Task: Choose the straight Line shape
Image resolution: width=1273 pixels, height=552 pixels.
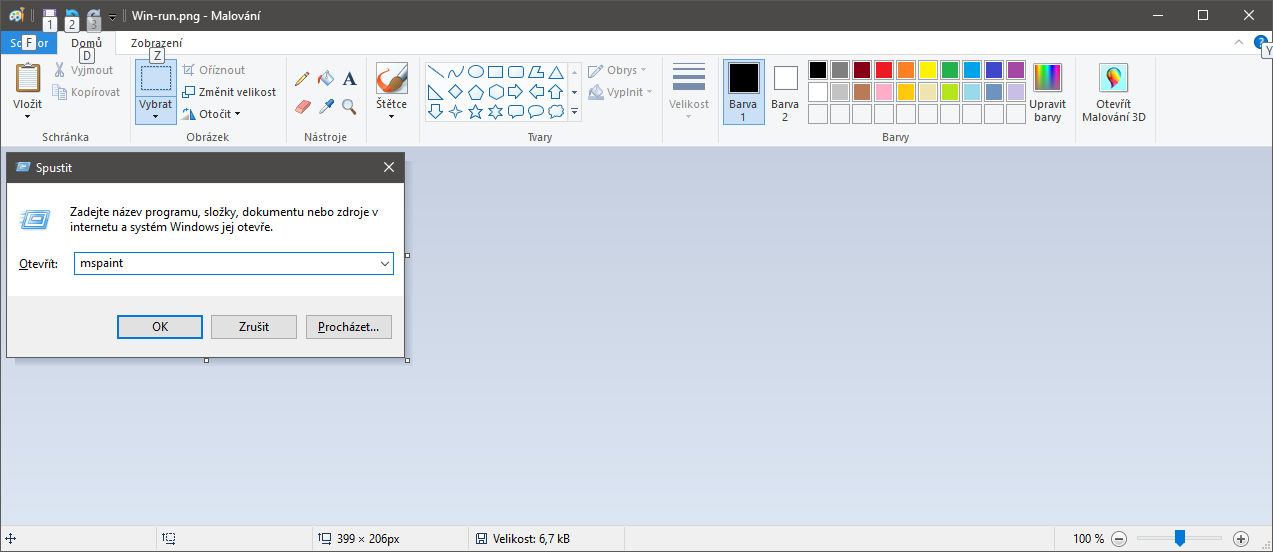Action: click(x=436, y=72)
